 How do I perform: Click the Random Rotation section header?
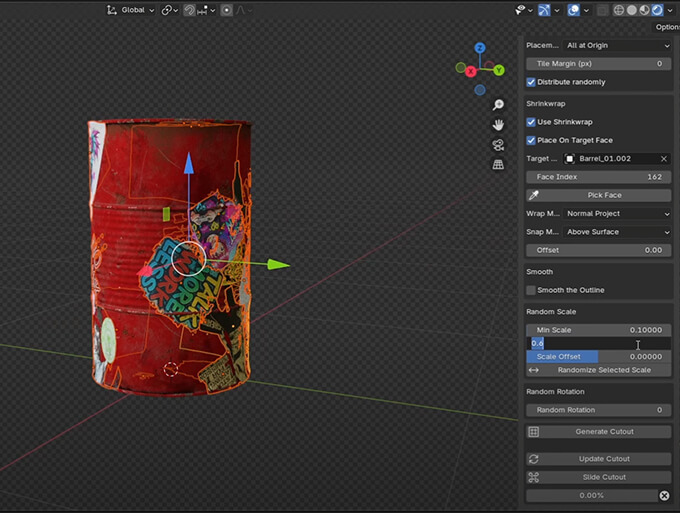[x=556, y=392]
